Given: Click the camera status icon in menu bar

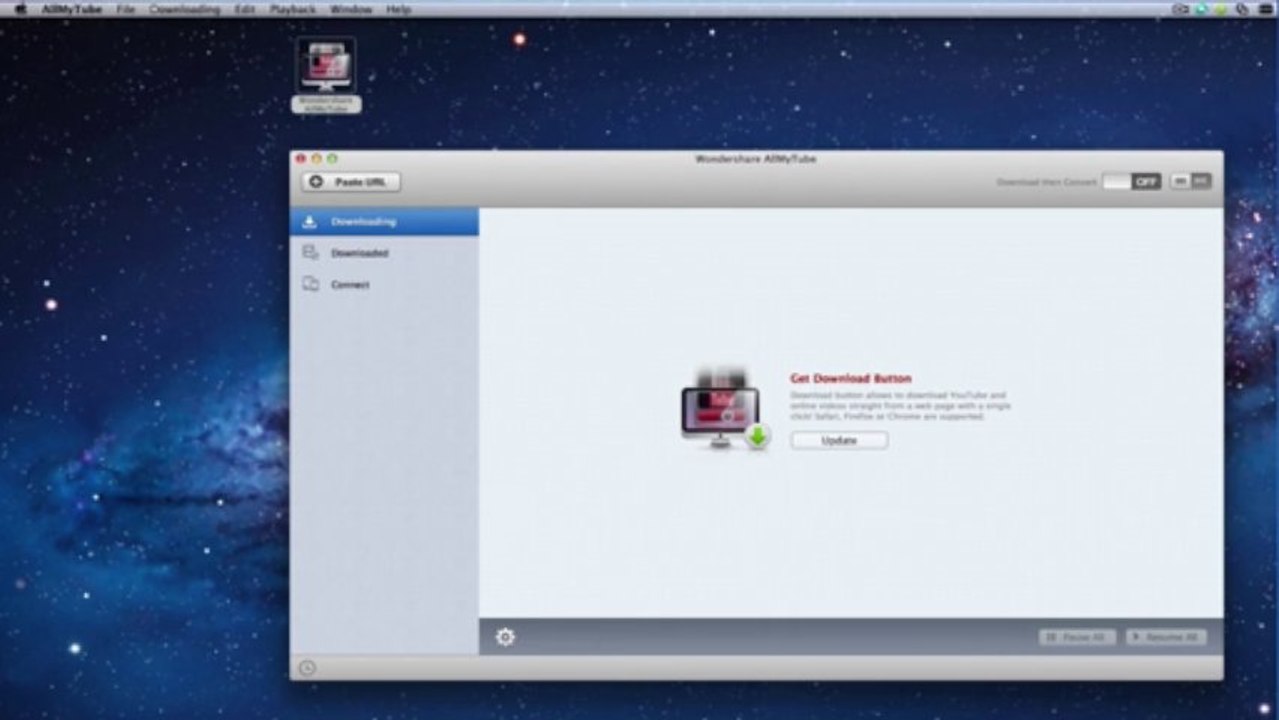Looking at the screenshot, I should point(1180,9).
